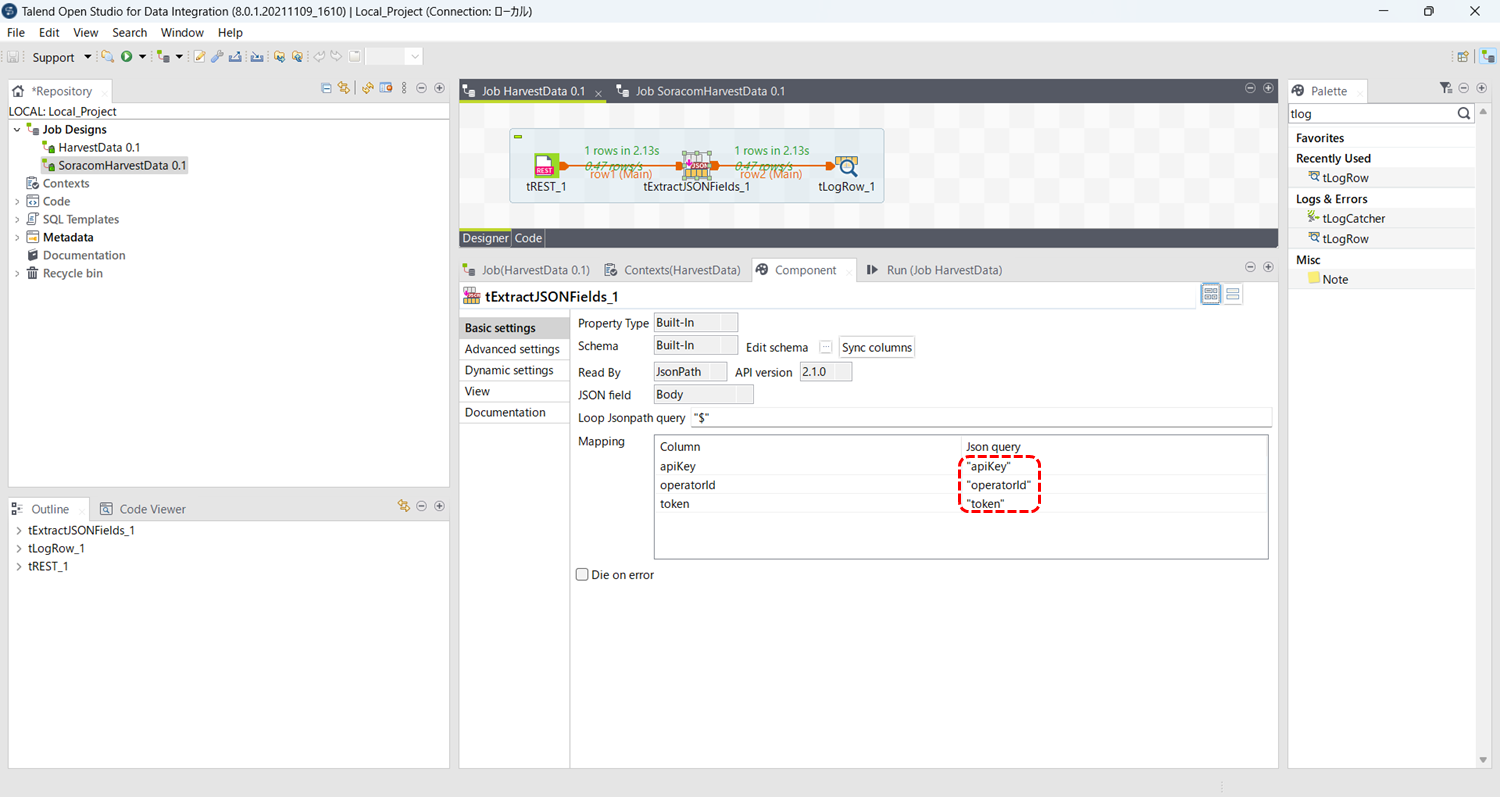Image resolution: width=1500 pixels, height=797 pixels.
Task: Open the Window menu
Action: point(182,32)
